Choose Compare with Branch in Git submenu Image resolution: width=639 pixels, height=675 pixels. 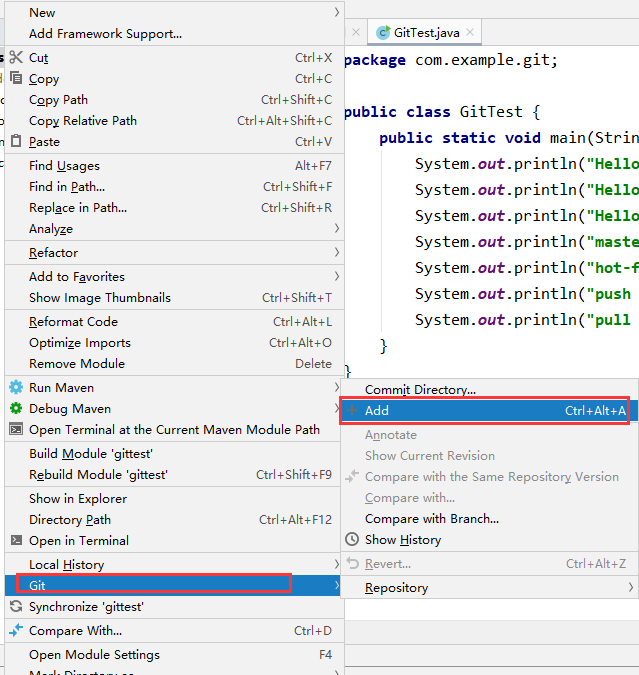[x=489, y=518]
